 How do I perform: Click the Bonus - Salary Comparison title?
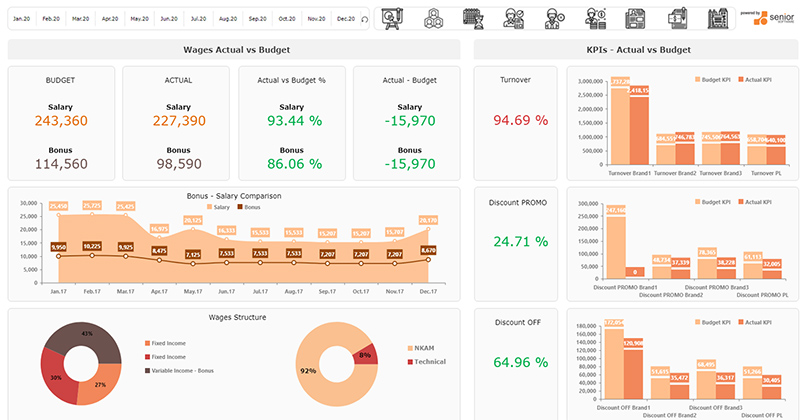[x=234, y=196]
